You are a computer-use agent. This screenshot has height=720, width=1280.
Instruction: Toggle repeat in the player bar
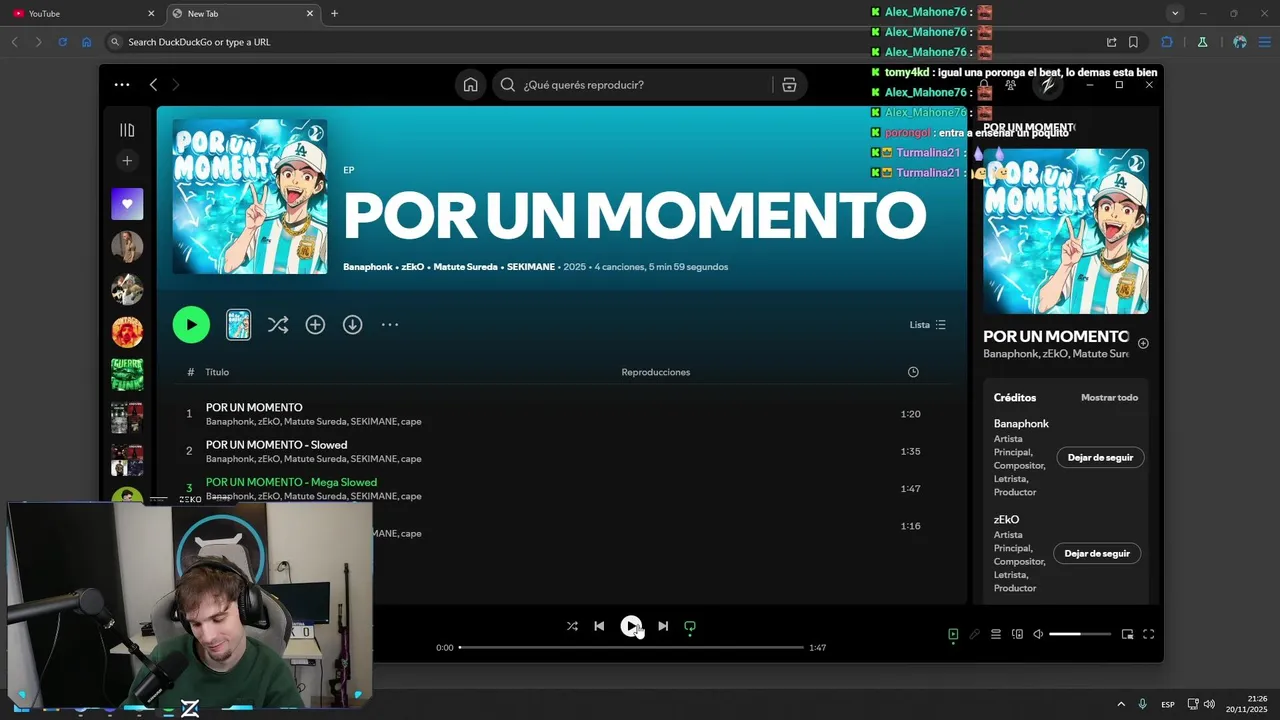point(690,626)
